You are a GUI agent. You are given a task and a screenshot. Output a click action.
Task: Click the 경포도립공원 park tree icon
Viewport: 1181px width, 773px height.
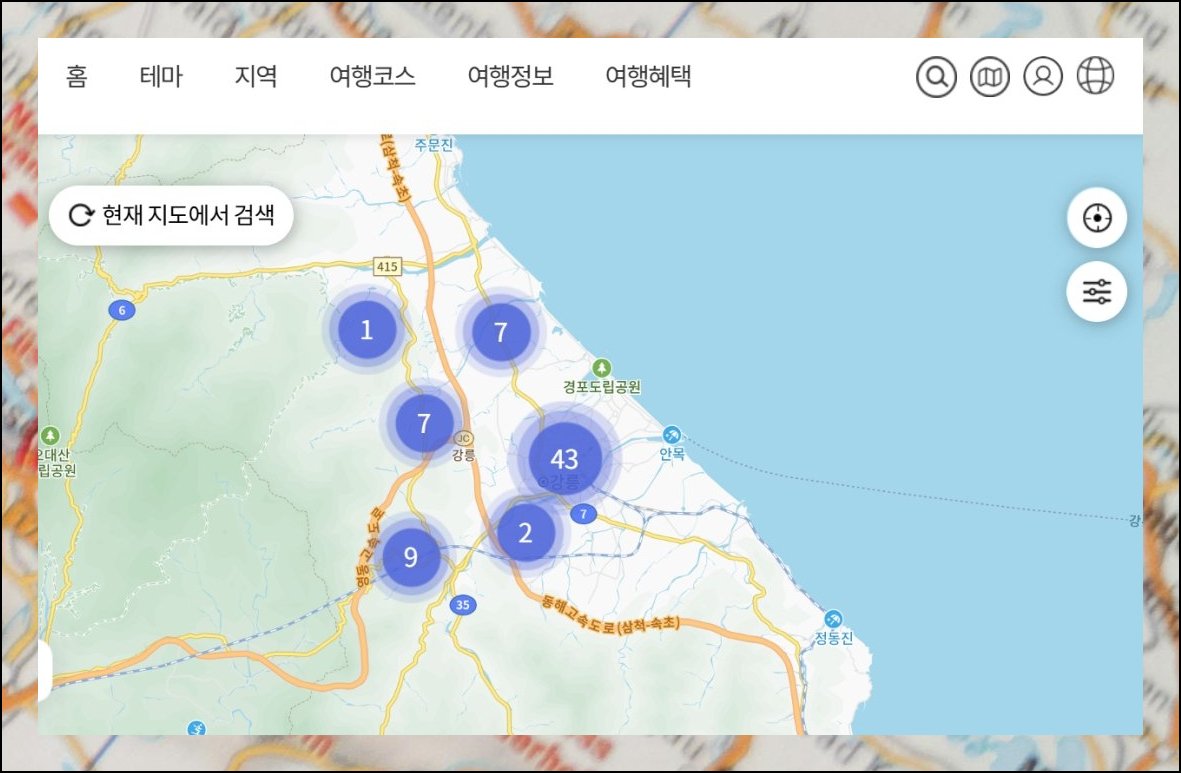pyautogui.click(x=601, y=368)
